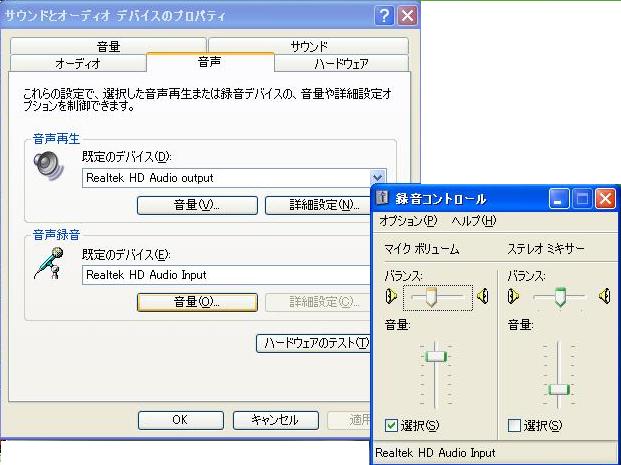Open the ハードウェア tab
The image size is (621, 465).
pyautogui.click(x=341, y=63)
